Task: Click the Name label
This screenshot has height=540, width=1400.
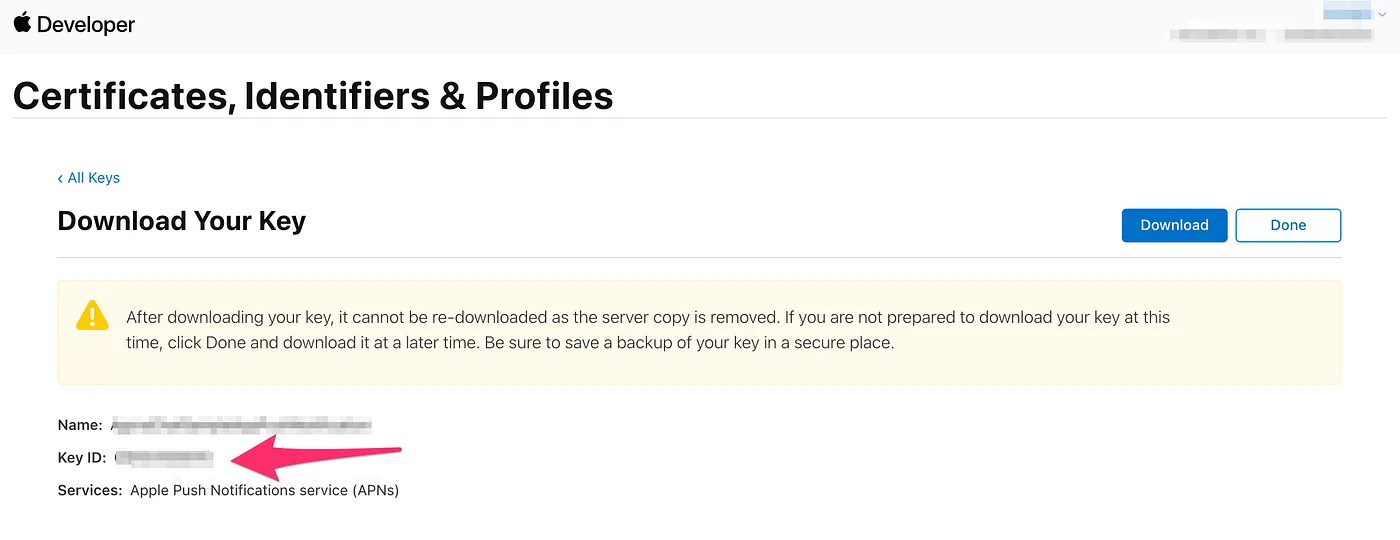Action: click(80, 425)
